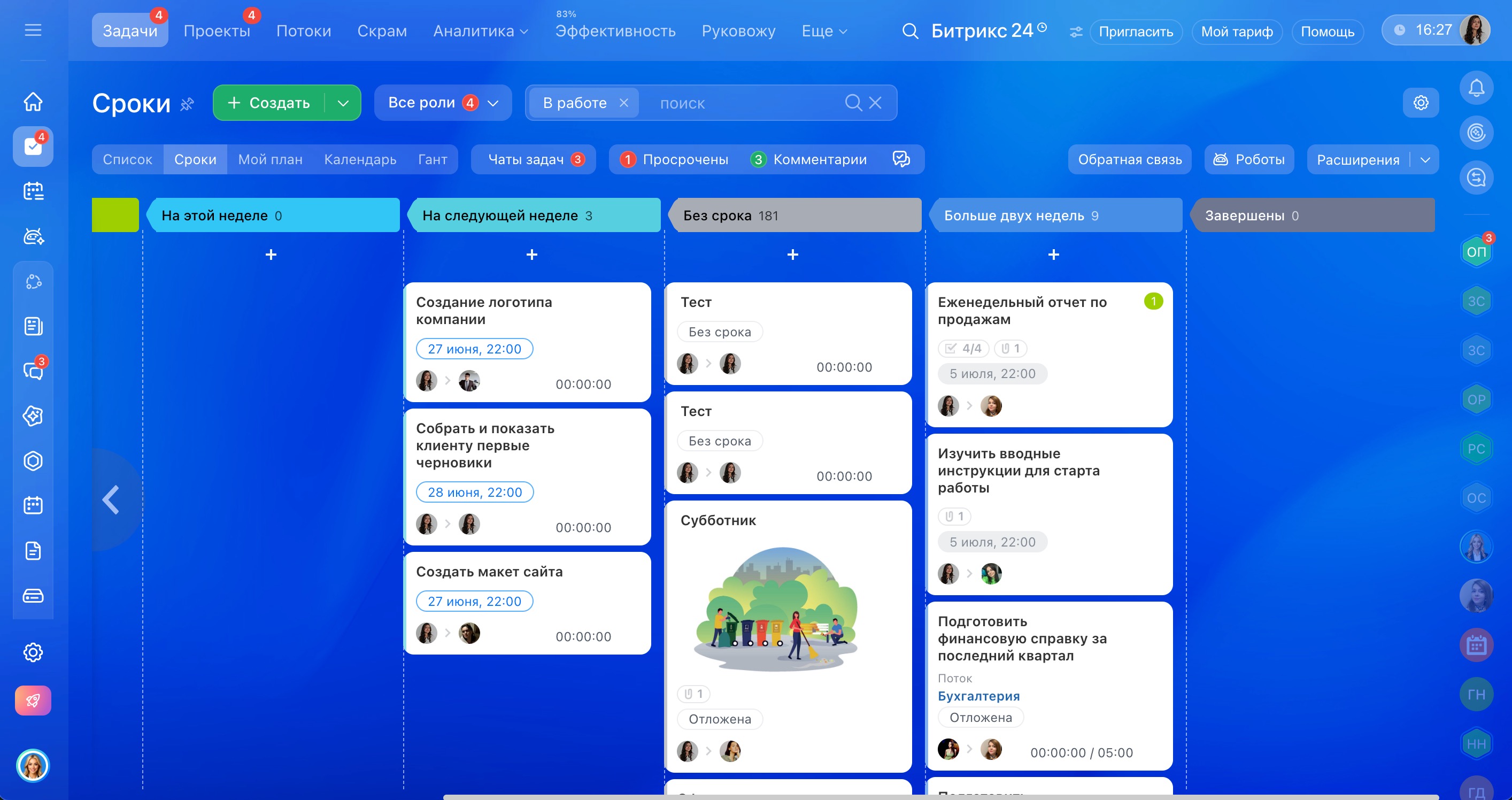Add a task in На следующей неделе column
The image size is (1512, 800).
pyautogui.click(x=532, y=255)
